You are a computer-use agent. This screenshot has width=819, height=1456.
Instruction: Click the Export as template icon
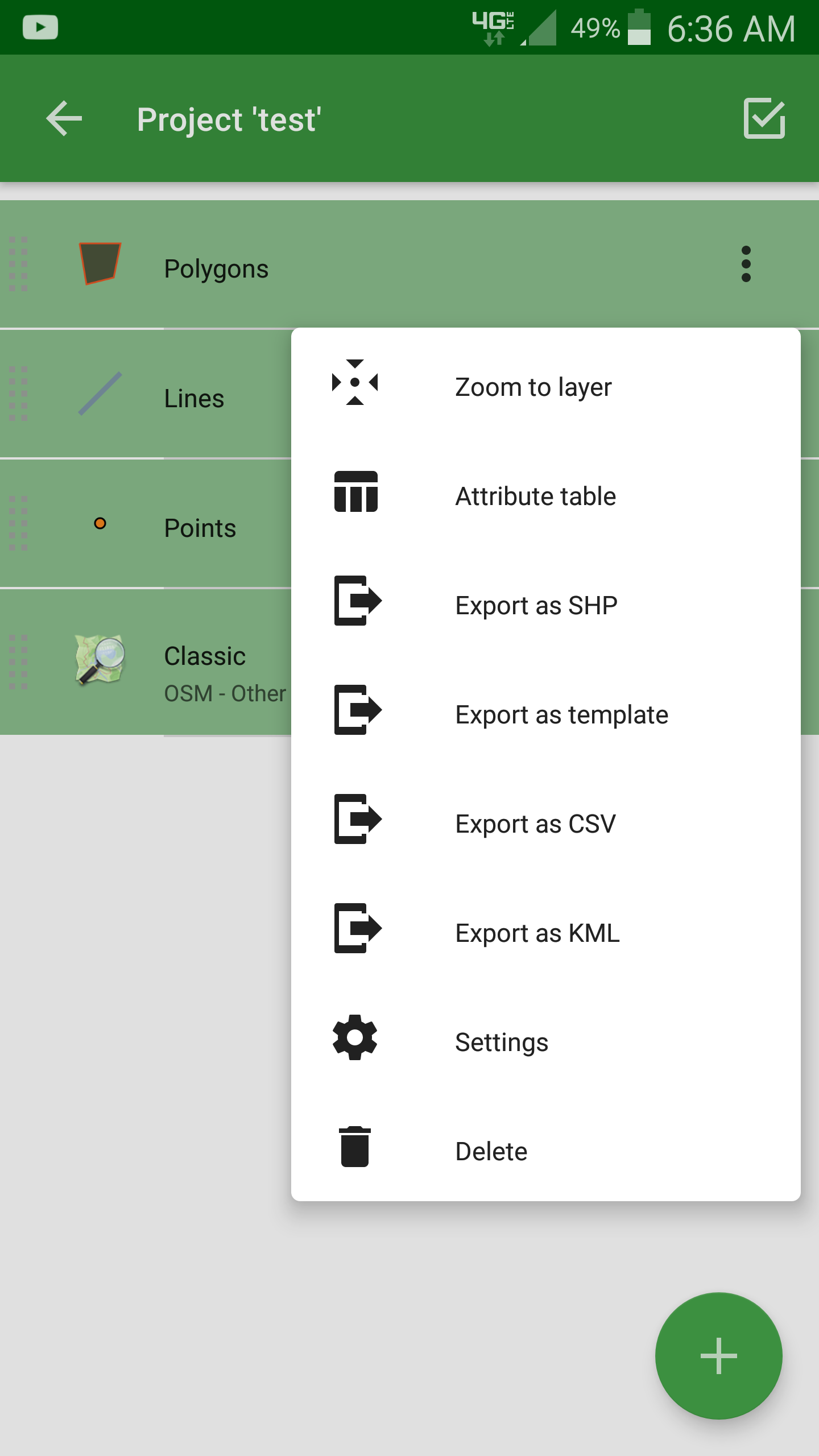358,710
